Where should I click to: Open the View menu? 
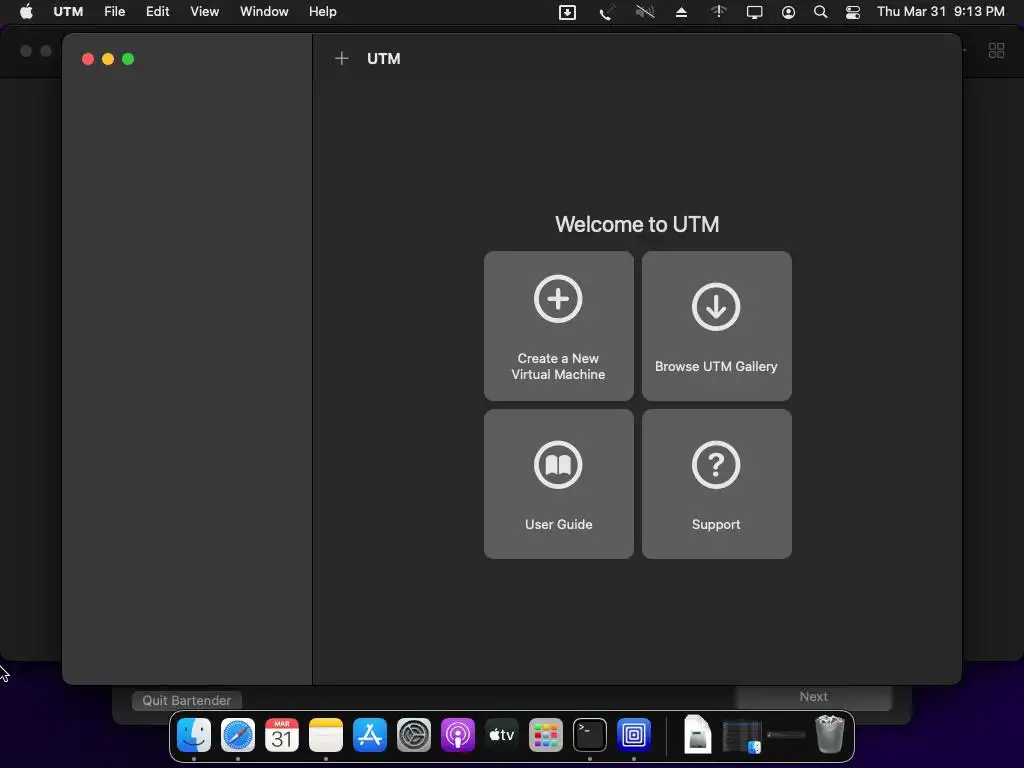point(204,12)
